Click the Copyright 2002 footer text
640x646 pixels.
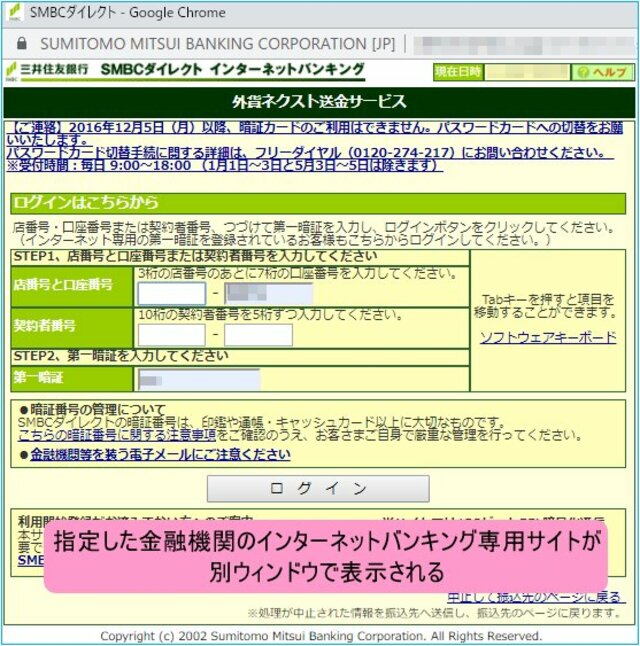pyautogui.click(x=321, y=636)
